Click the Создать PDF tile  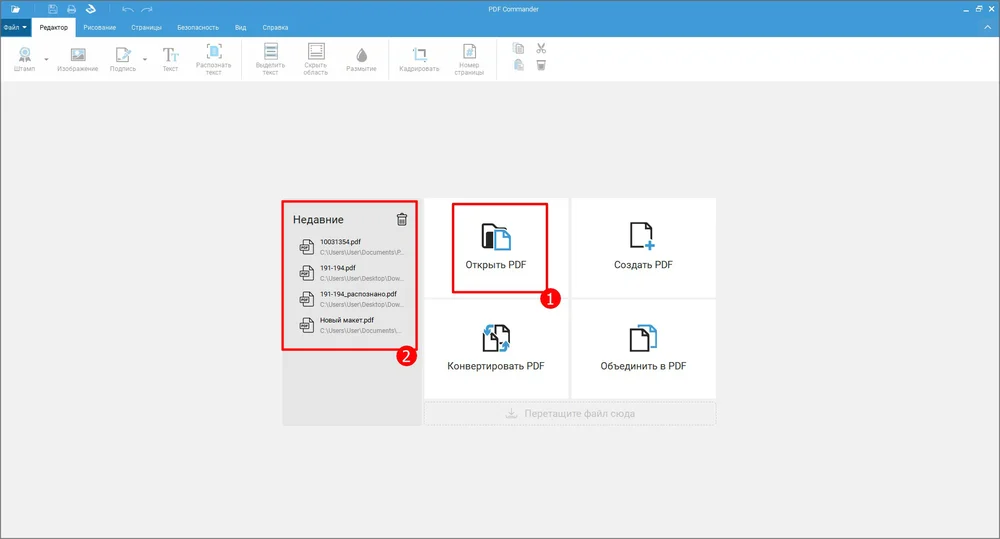pos(643,247)
